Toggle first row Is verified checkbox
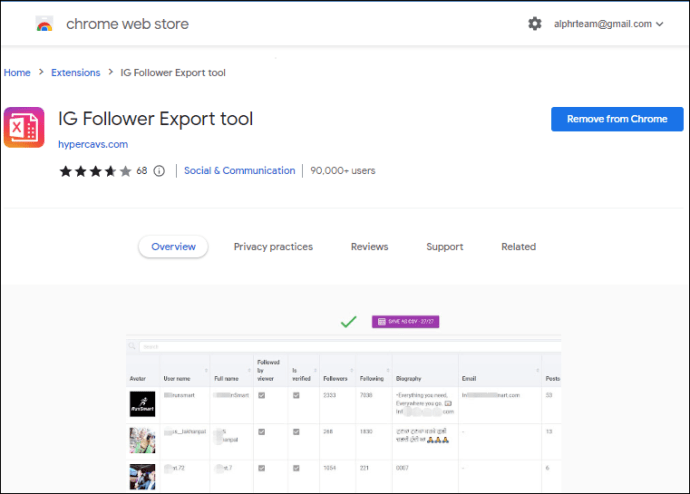Viewport: 690px width, 494px height. (x=296, y=396)
